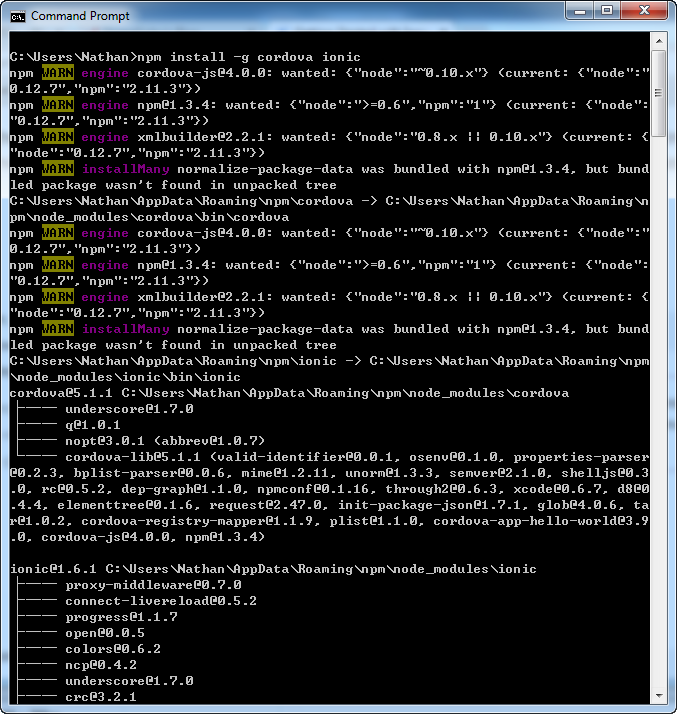Click the scrollbar down arrow
Viewport: 677px width, 714px height.
tap(659, 695)
